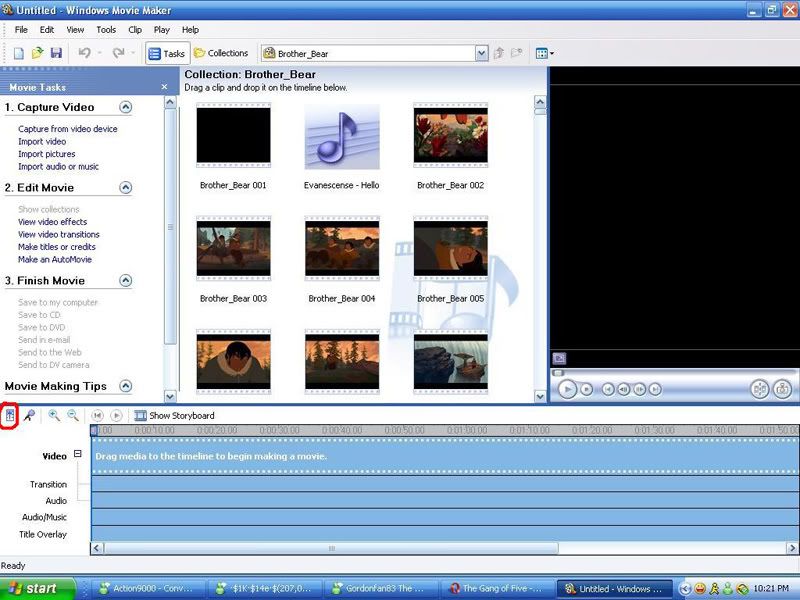Switch to The Gang of Five taskbar window
800x600 pixels.
496,589
